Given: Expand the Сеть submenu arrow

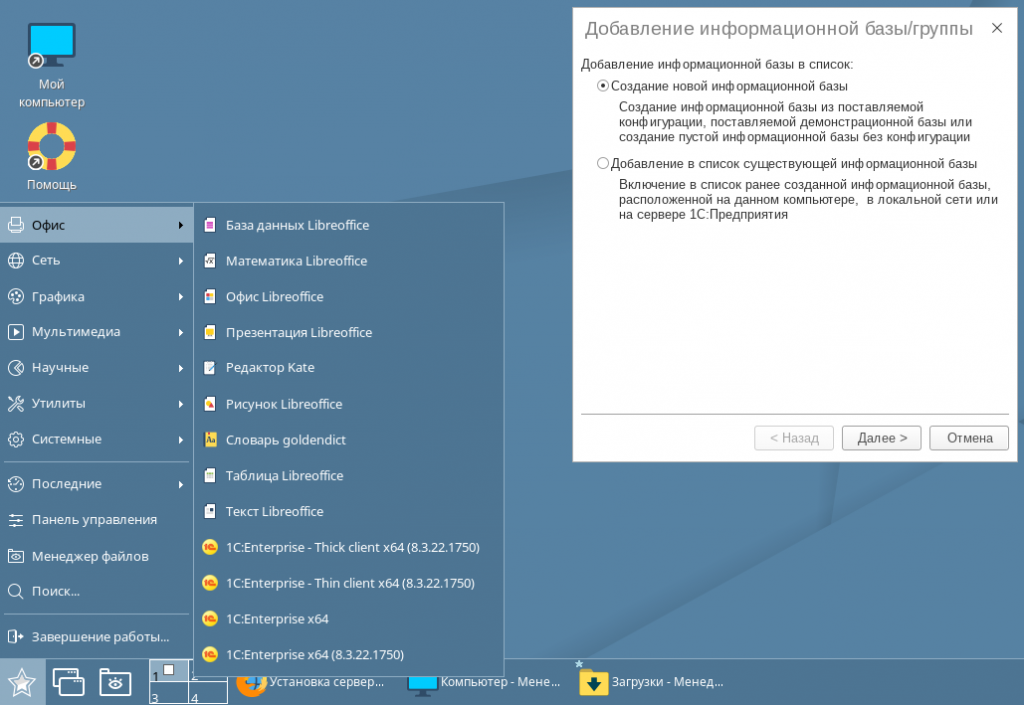Looking at the screenshot, I should coord(181,261).
